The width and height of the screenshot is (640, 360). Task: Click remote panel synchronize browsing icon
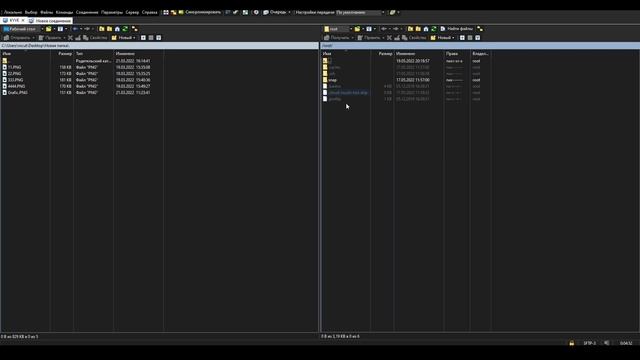coord(480,29)
